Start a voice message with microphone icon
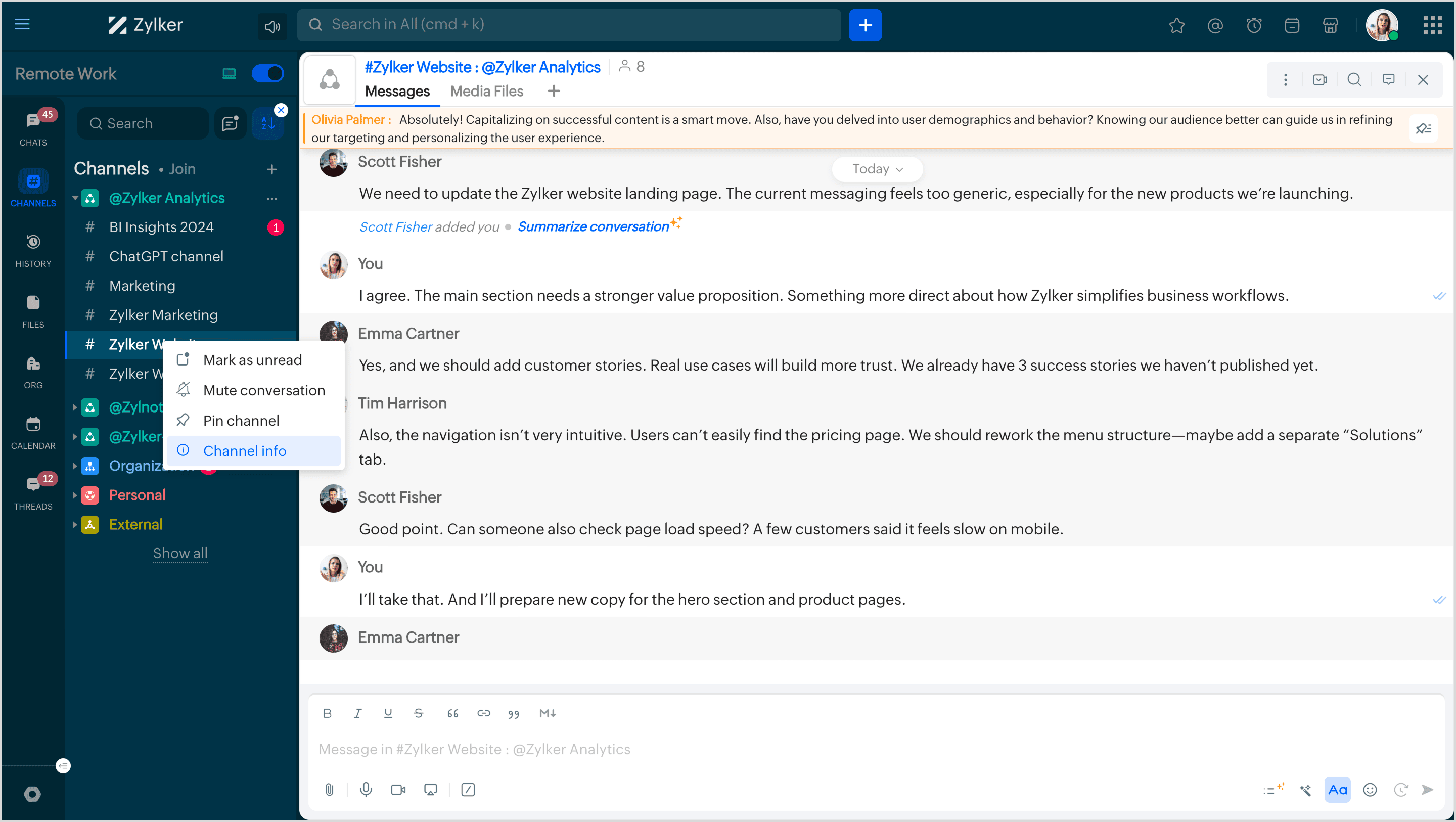This screenshot has height=822, width=1456. pyautogui.click(x=366, y=789)
